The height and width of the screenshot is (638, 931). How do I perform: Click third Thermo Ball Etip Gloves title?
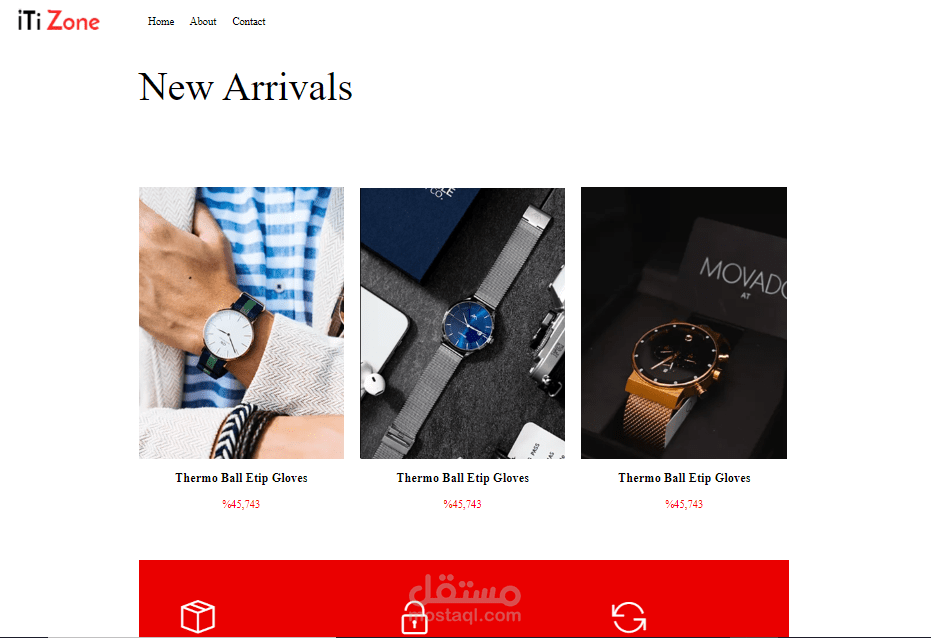(684, 478)
